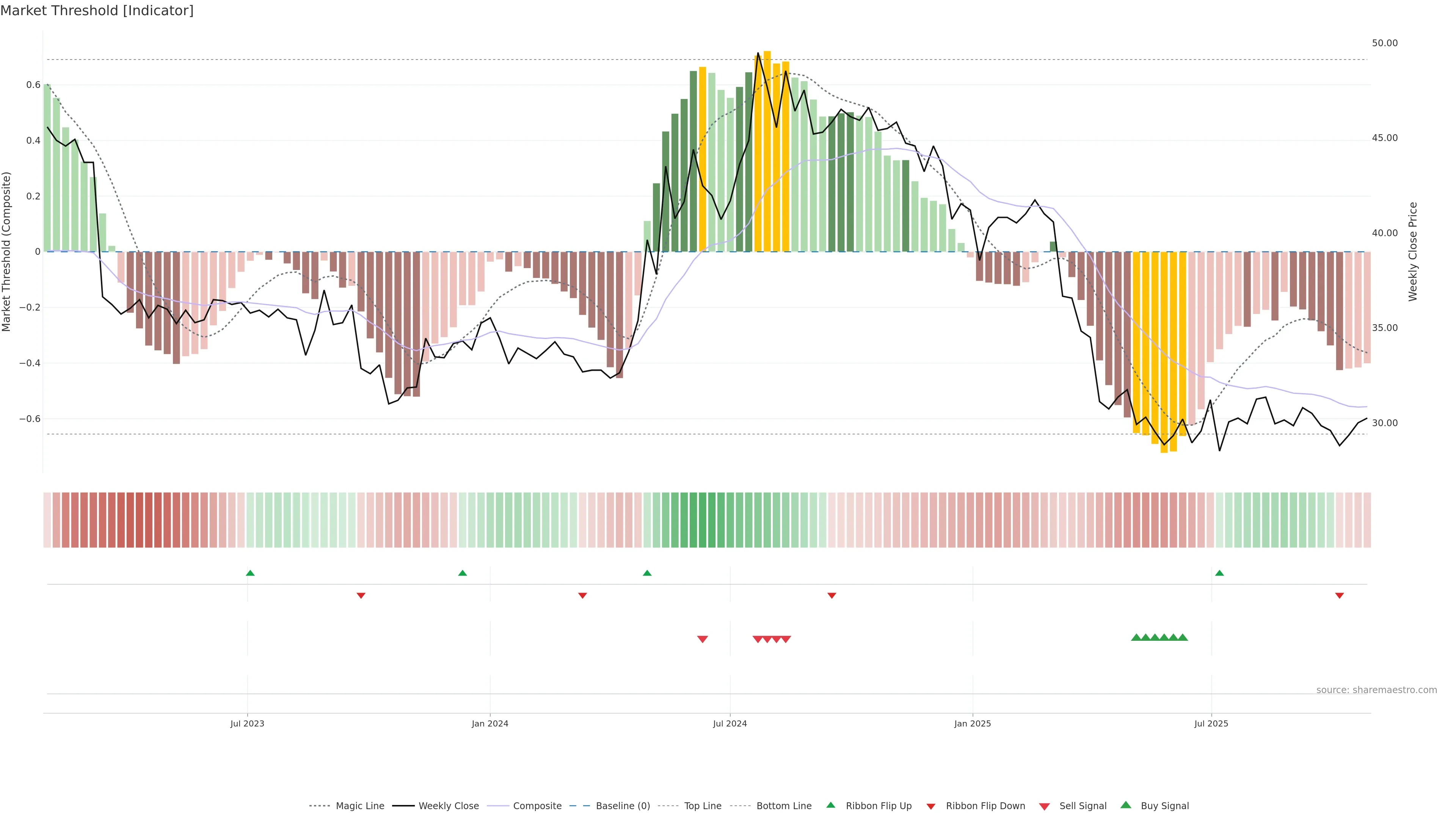Click the red Ribbon Flip Down legend triangle
The width and height of the screenshot is (1456, 819).
[931, 806]
